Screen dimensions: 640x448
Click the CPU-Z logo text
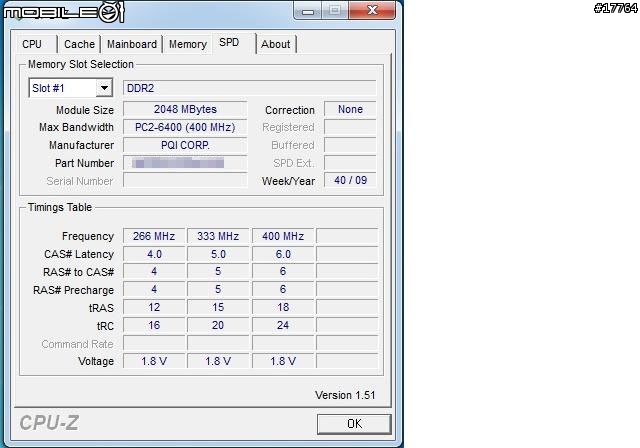pyautogui.click(x=49, y=423)
